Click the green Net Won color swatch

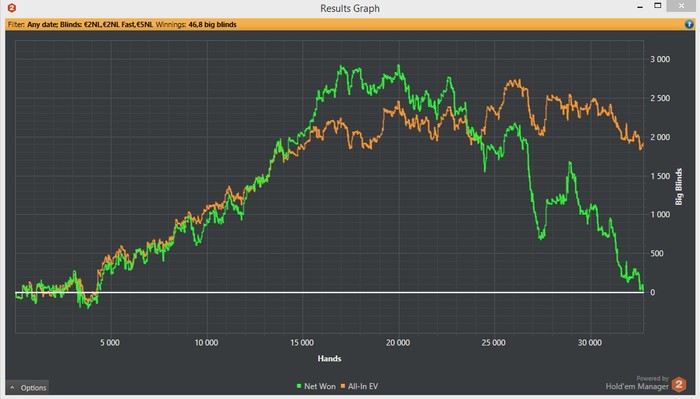tap(299, 386)
